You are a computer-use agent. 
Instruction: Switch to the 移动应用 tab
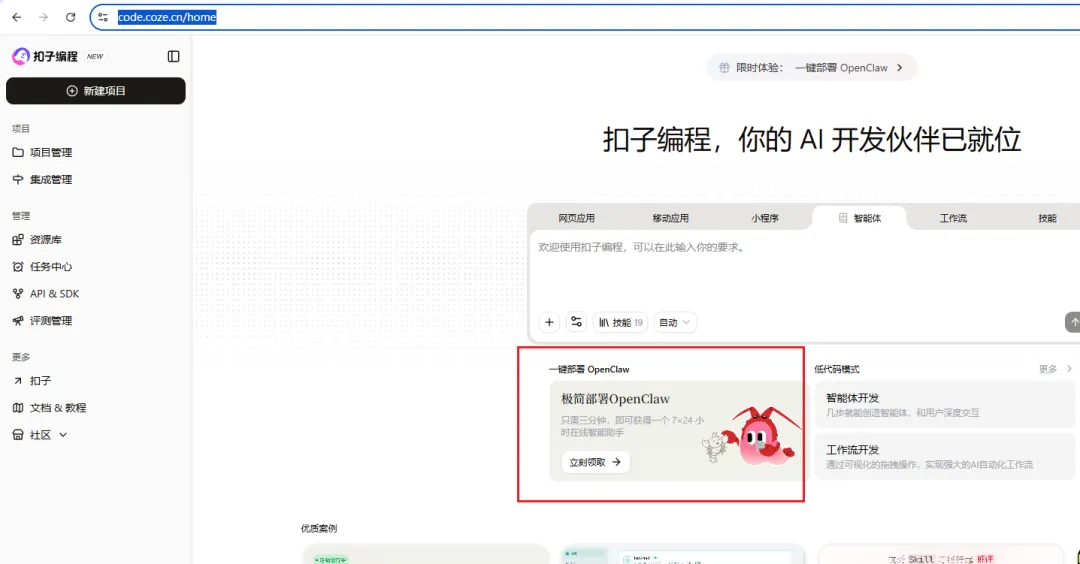click(x=670, y=218)
